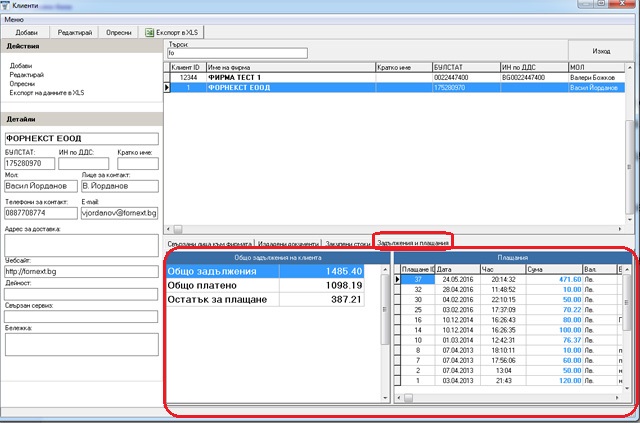The height and width of the screenshot is (423, 640).
Task: Click the Добави toolbar button
Action: [26, 32]
